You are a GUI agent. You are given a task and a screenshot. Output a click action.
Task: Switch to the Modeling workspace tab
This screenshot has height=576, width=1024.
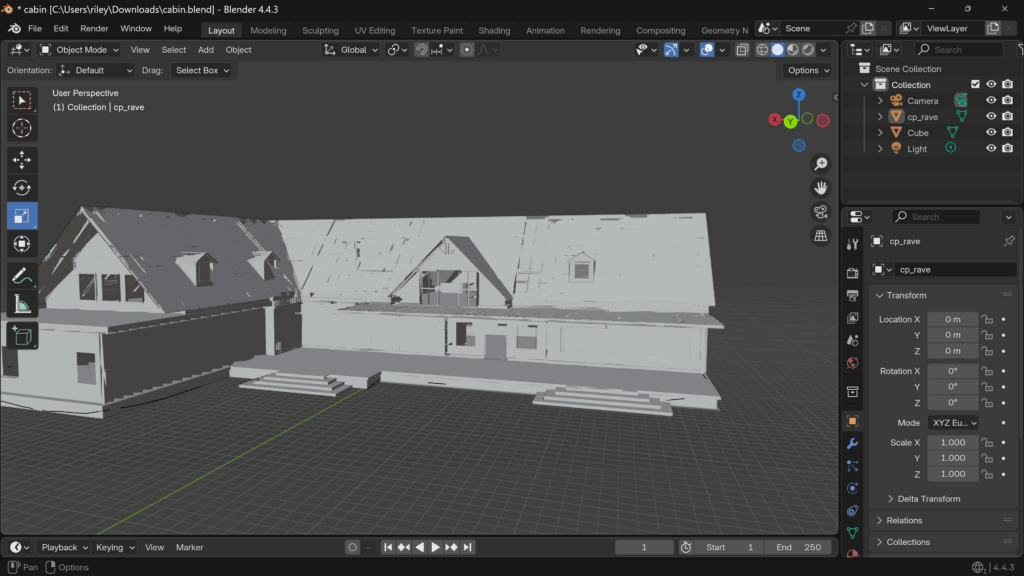tap(268, 30)
